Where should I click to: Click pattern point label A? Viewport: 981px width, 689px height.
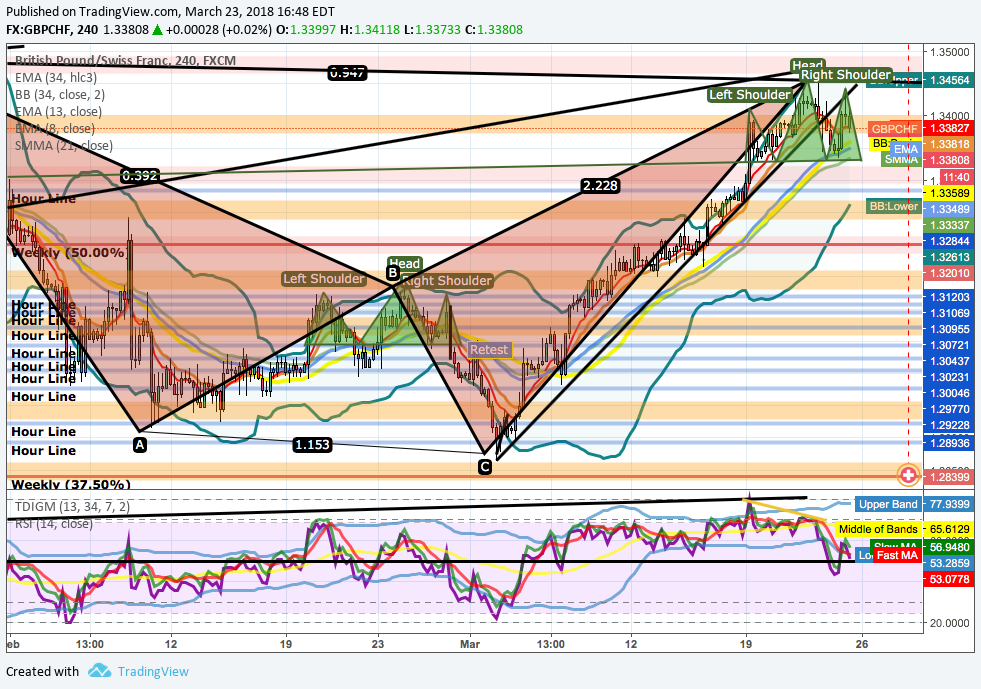coord(140,445)
